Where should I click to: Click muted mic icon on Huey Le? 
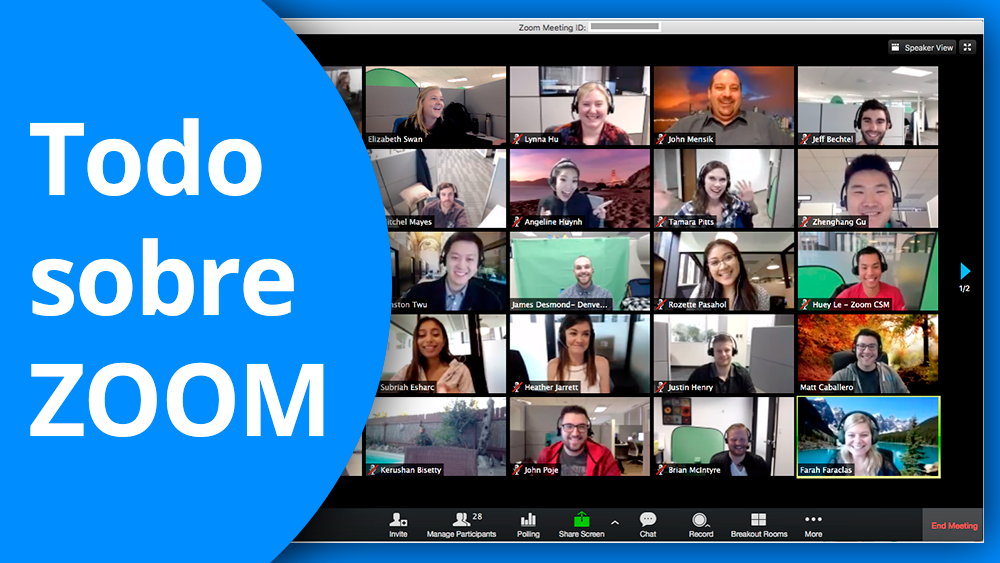coord(805,305)
